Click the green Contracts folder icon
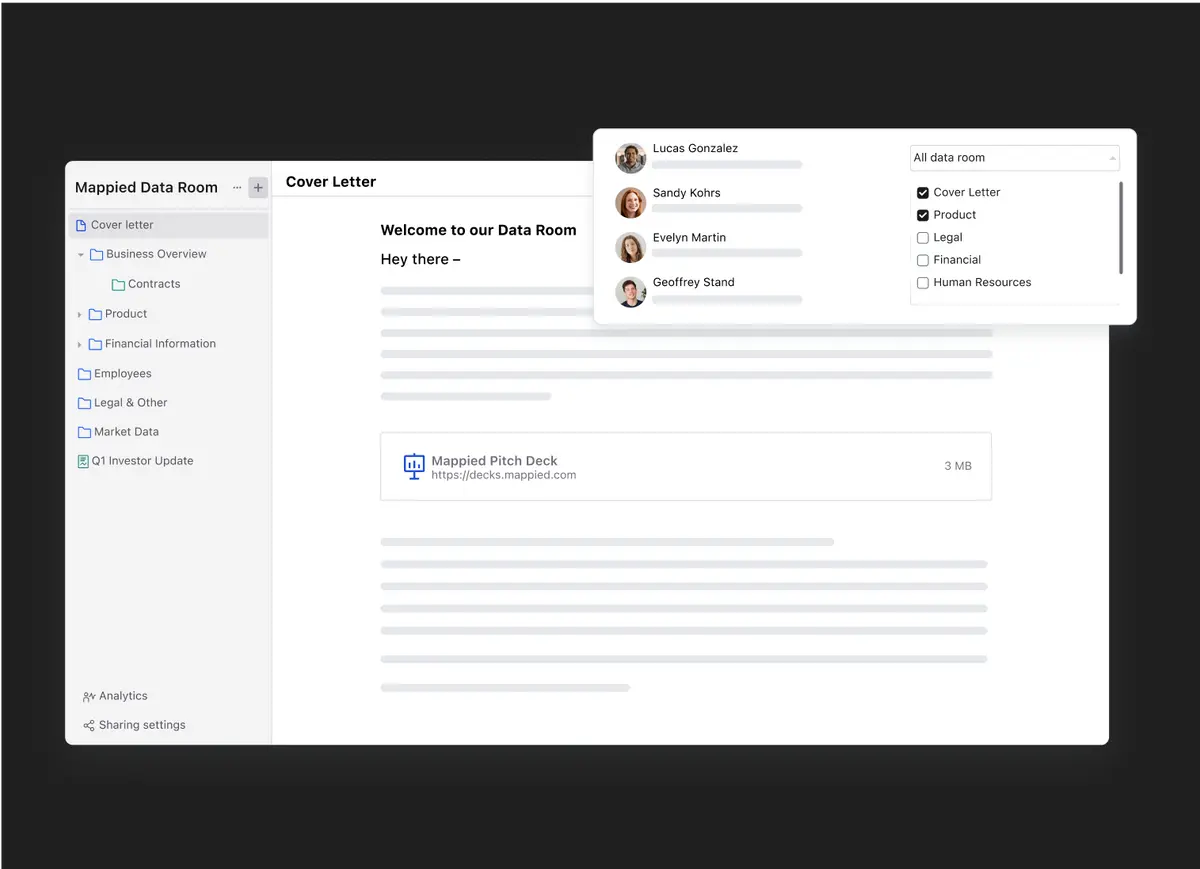Screen dimensions: 1200x869 pos(117,284)
